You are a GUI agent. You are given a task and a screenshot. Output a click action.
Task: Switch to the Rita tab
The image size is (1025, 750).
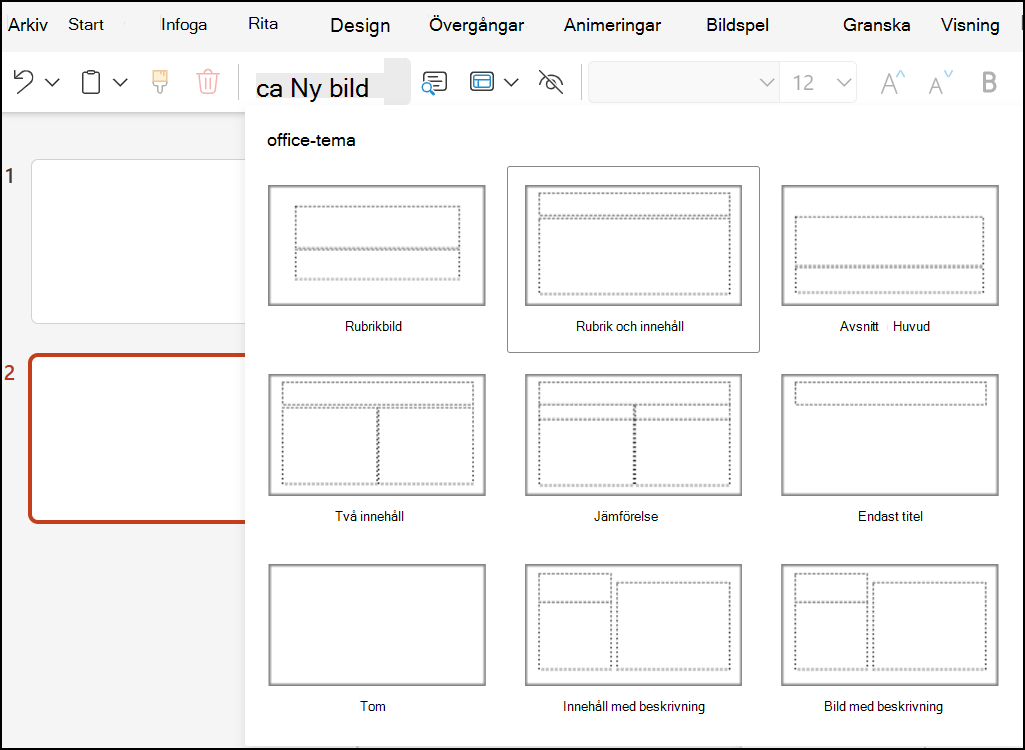point(263,24)
